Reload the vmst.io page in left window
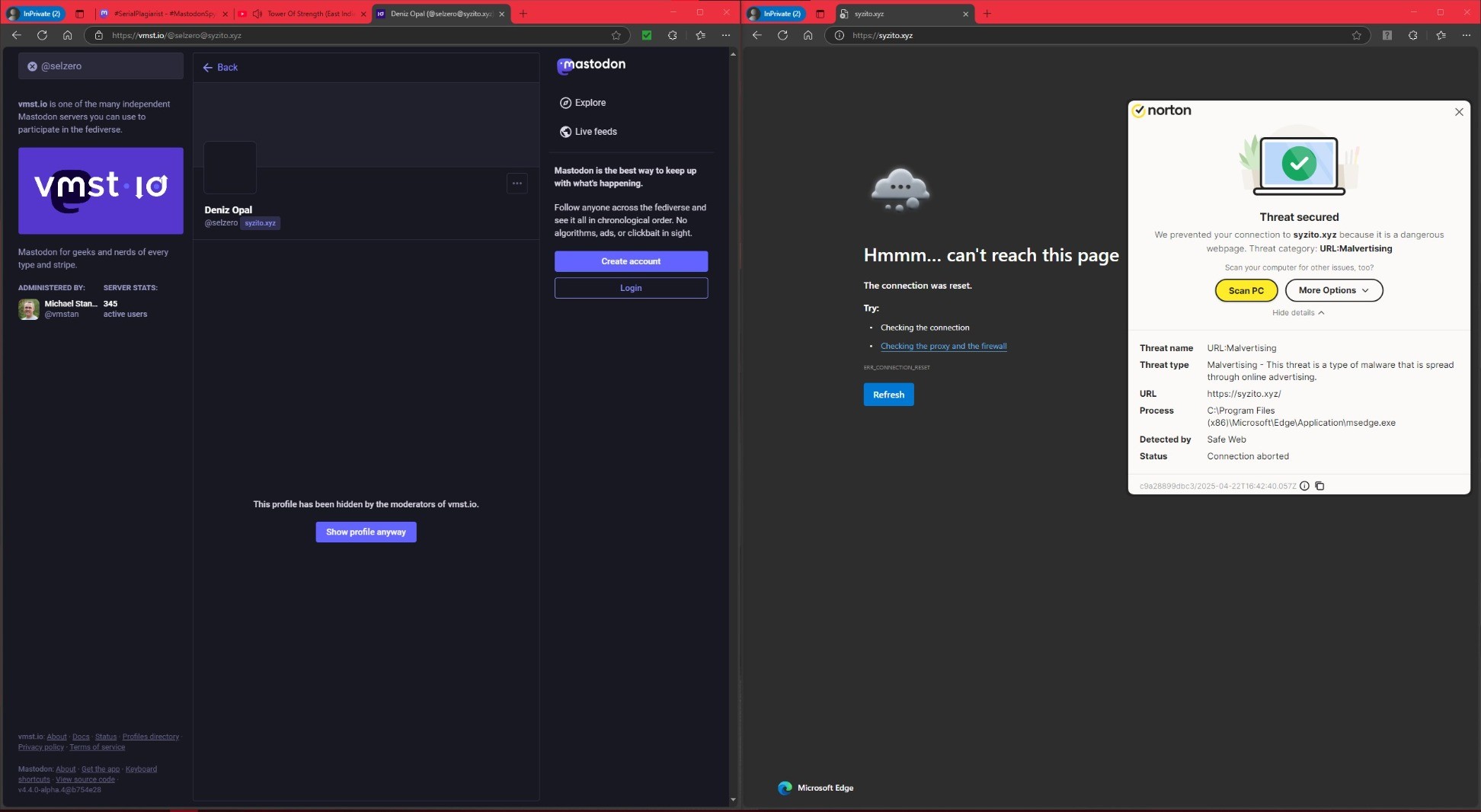Image resolution: width=1481 pixels, height=812 pixels. click(x=42, y=35)
